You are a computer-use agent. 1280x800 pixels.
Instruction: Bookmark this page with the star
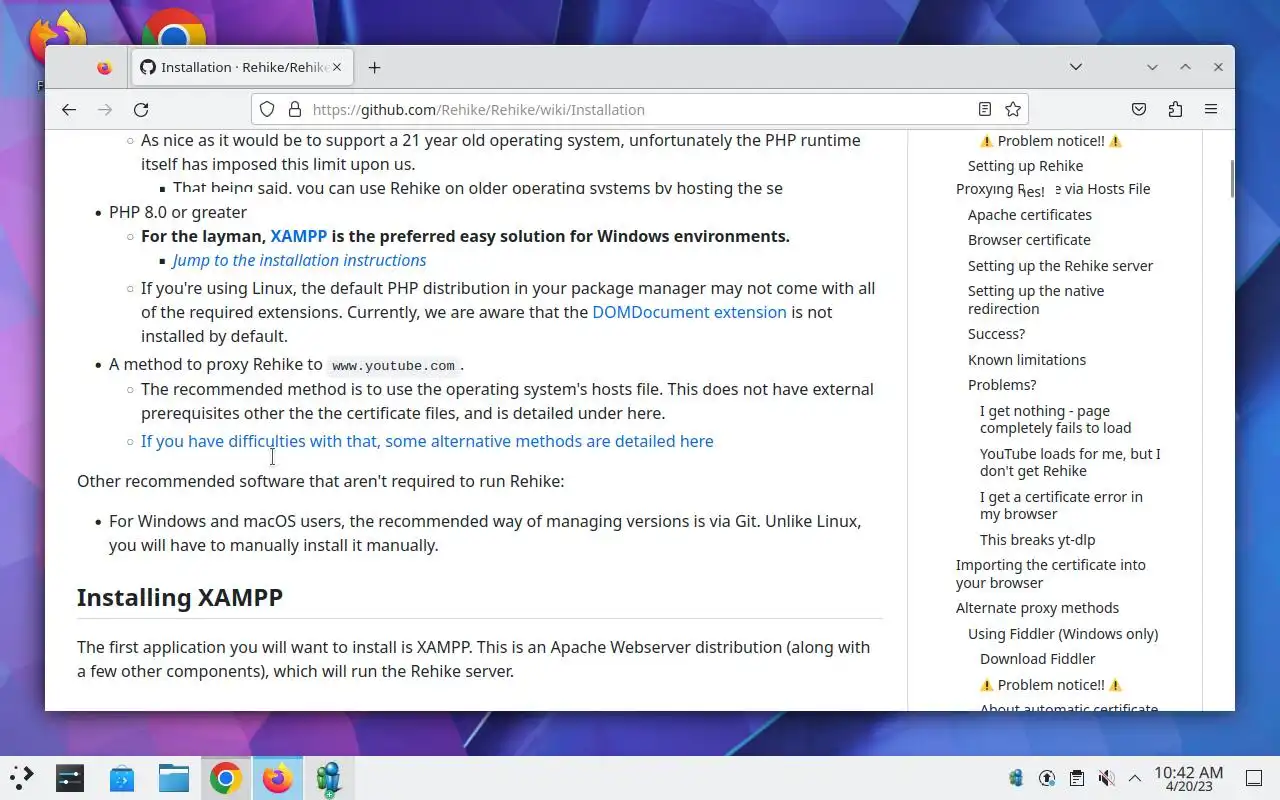coord(1013,110)
